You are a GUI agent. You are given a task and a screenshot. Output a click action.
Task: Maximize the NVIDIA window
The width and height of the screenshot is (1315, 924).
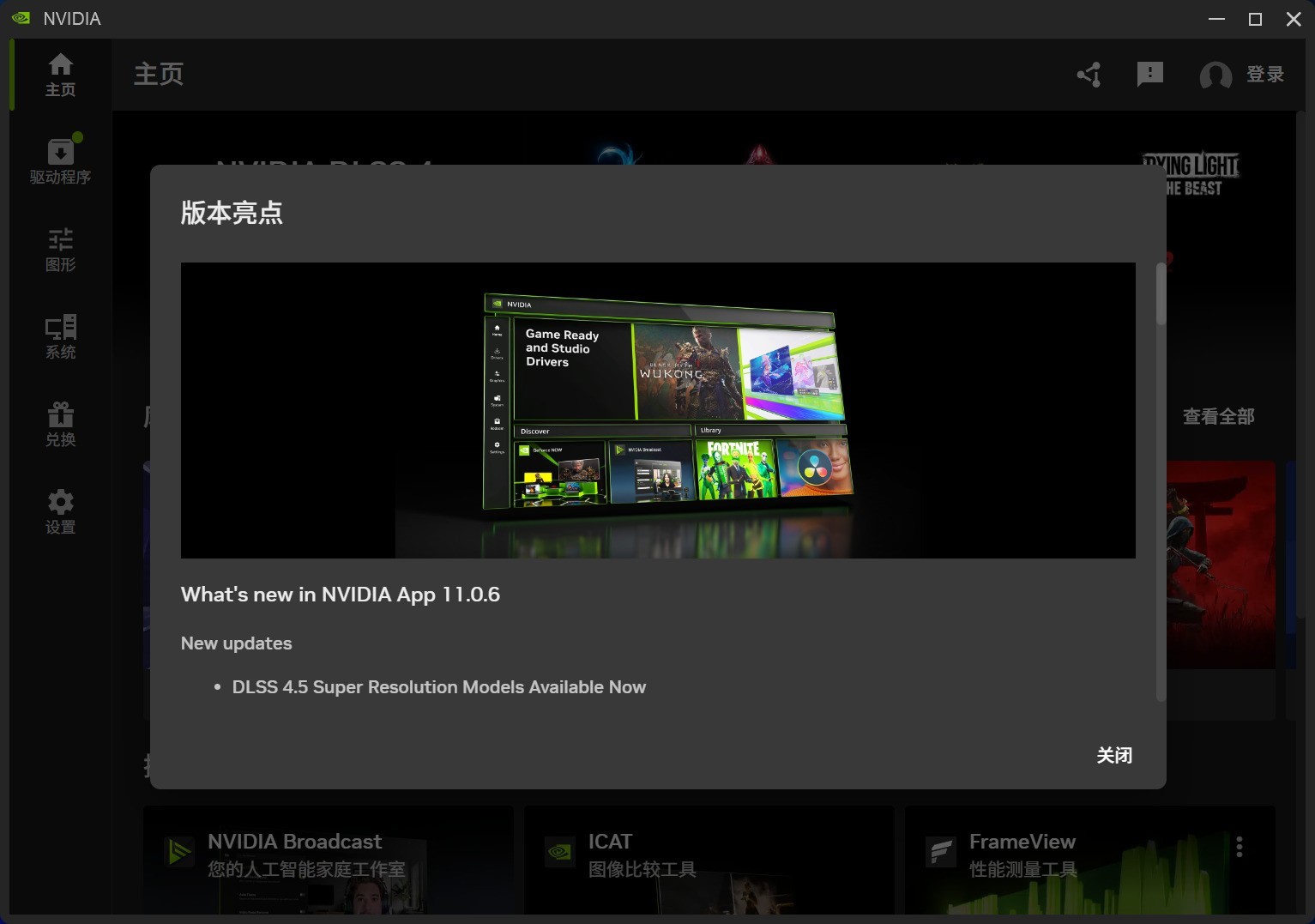coord(1255,19)
